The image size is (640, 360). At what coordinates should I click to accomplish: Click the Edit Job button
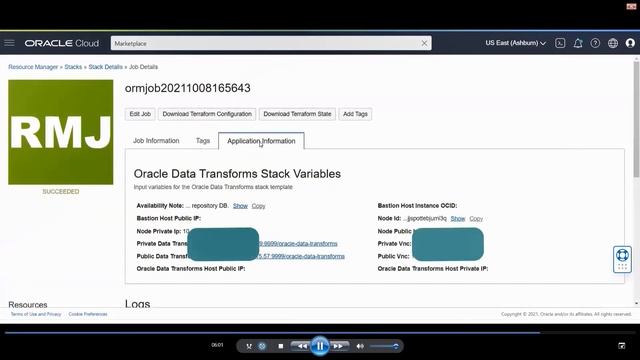point(140,114)
